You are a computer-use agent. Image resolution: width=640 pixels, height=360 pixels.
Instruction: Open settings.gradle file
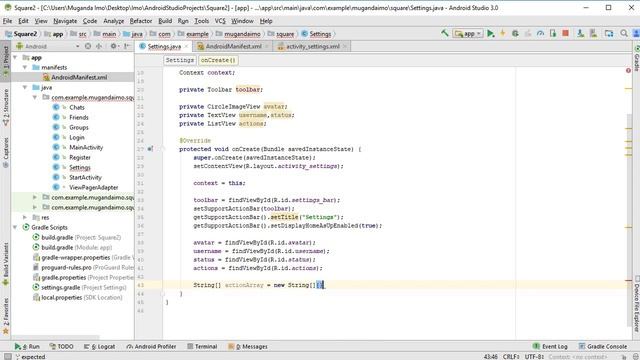click(80, 287)
